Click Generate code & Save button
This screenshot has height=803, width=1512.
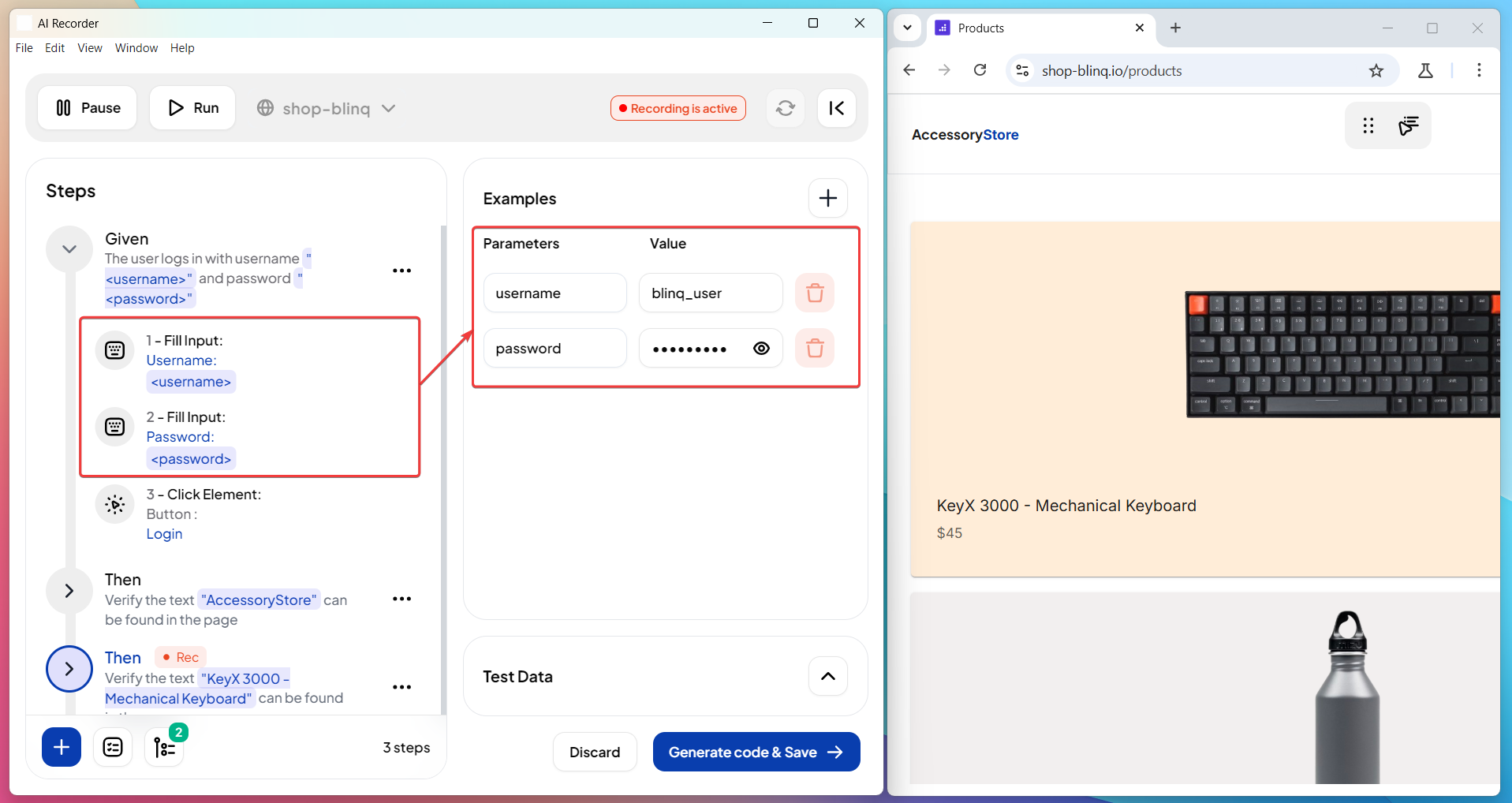pyautogui.click(x=756, y=753)
